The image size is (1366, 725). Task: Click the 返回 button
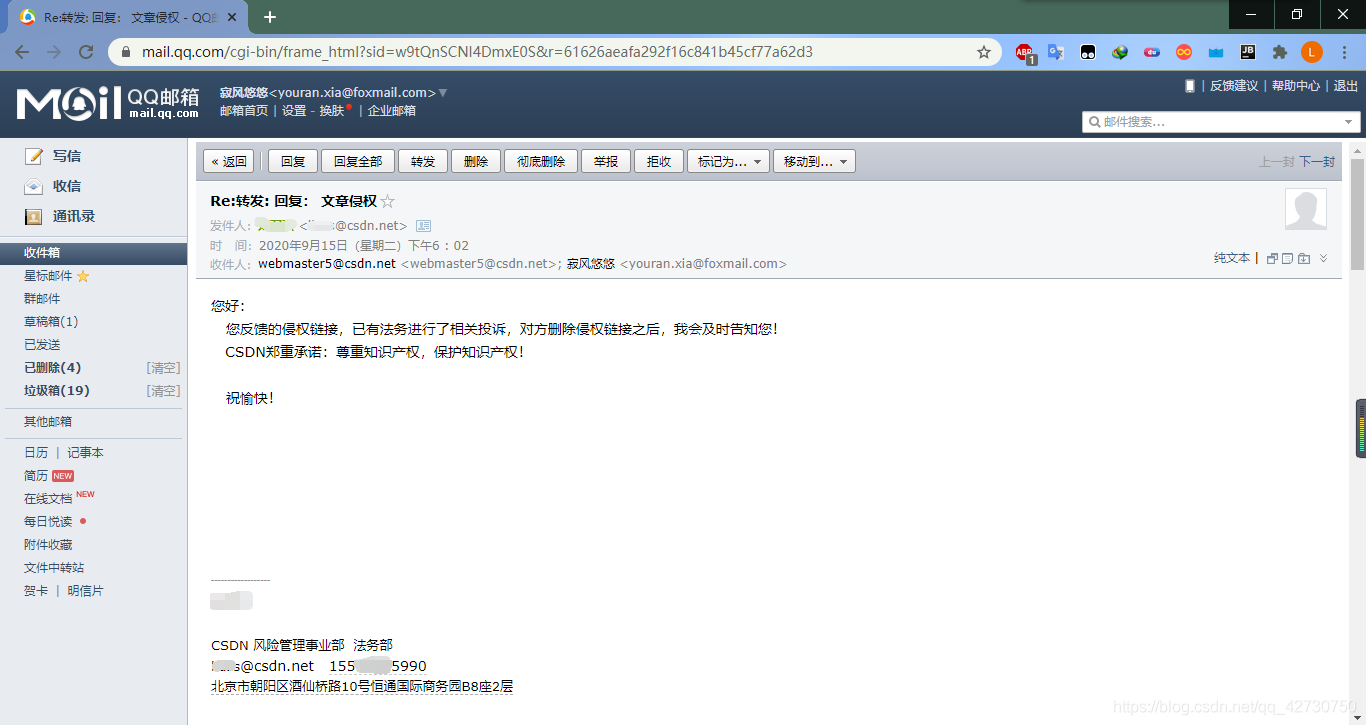(x=229, y=162)
